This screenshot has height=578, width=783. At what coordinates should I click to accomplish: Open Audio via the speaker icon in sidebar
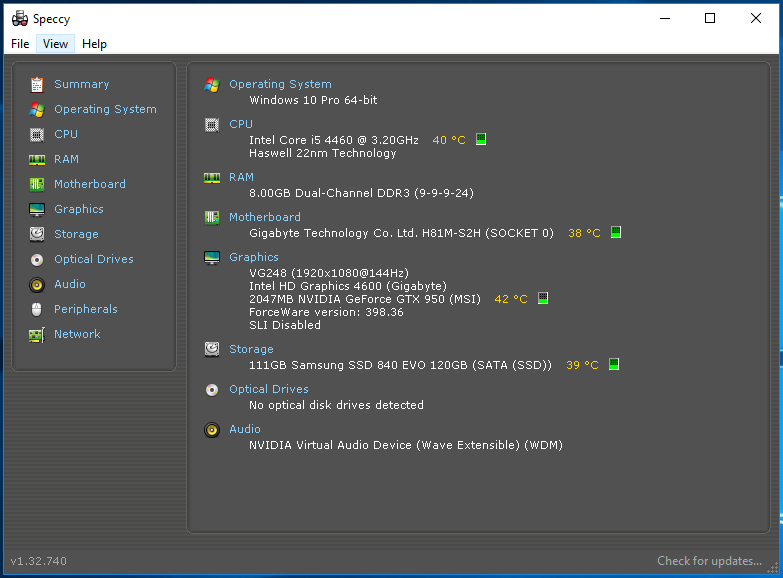[x=37, y=285]
